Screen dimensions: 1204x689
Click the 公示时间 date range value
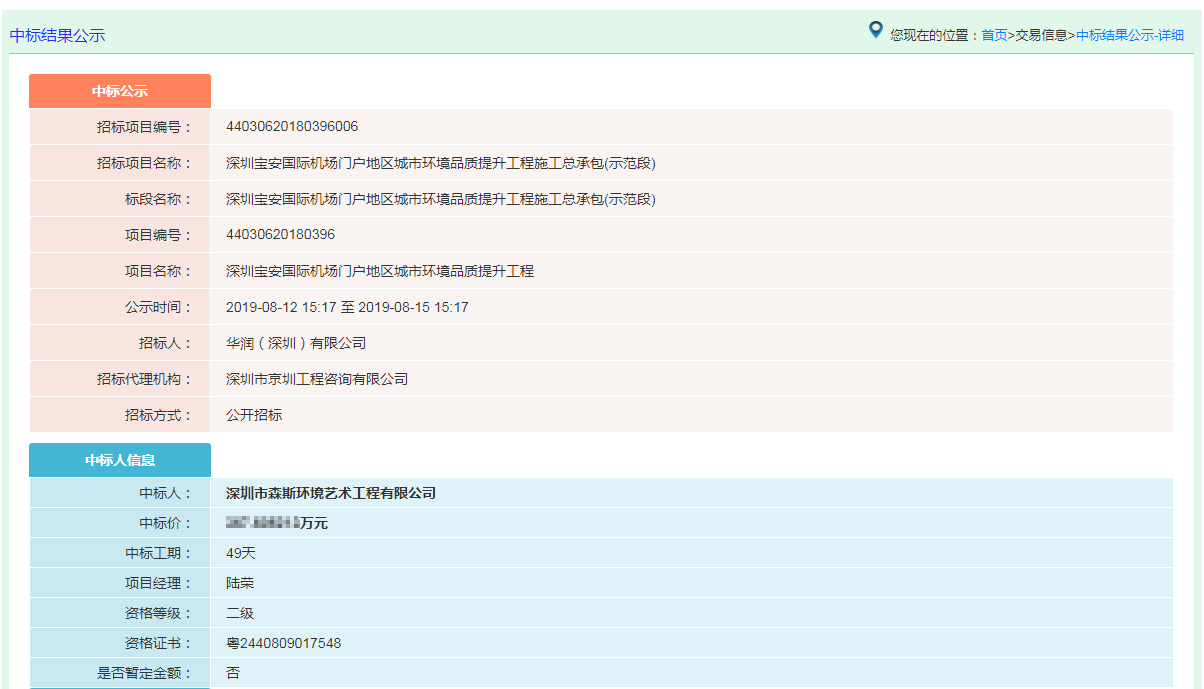point(347,307)
